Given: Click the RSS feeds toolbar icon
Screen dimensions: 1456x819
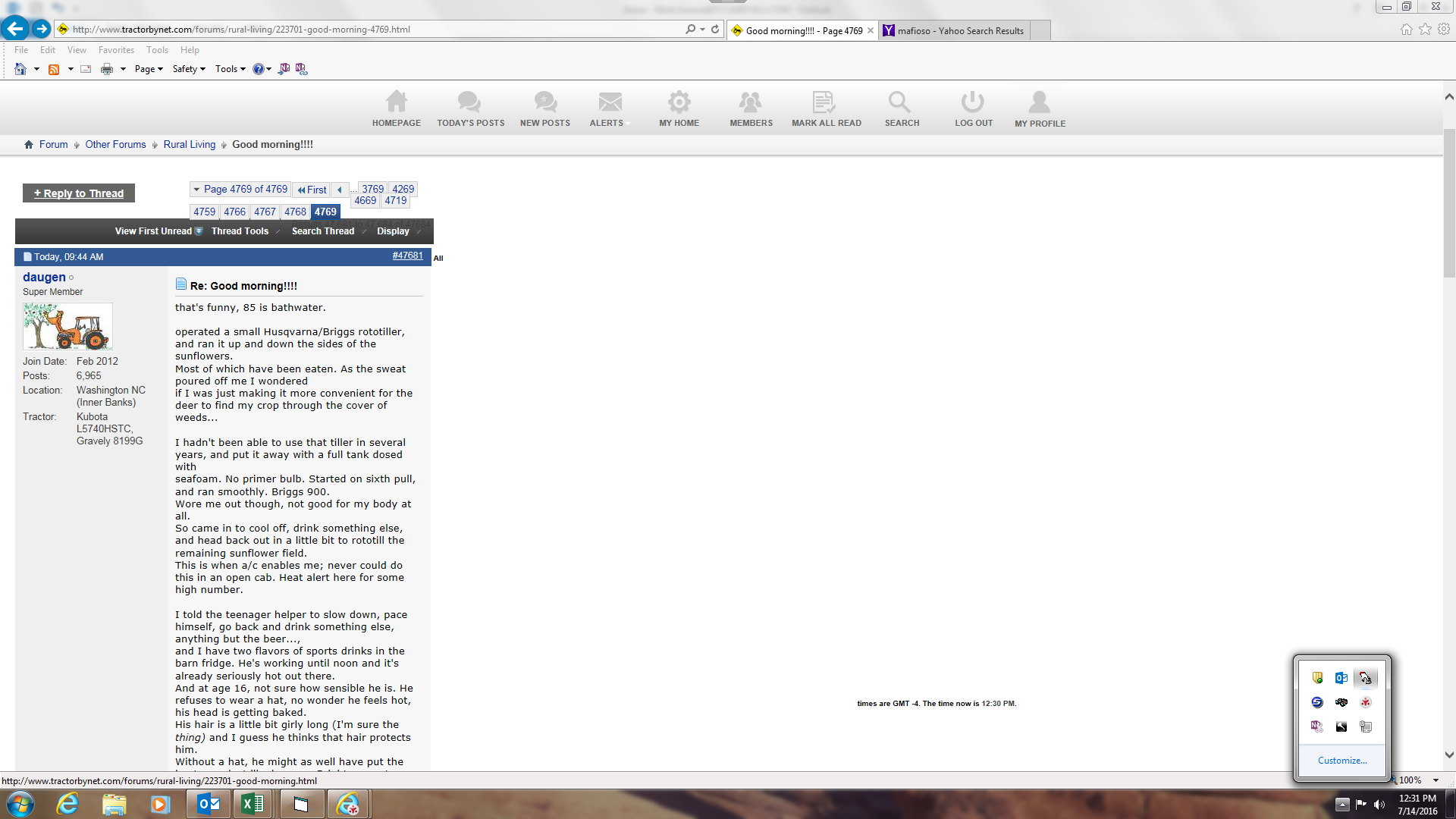Looking at the screenshot, I should pos(54,69).
